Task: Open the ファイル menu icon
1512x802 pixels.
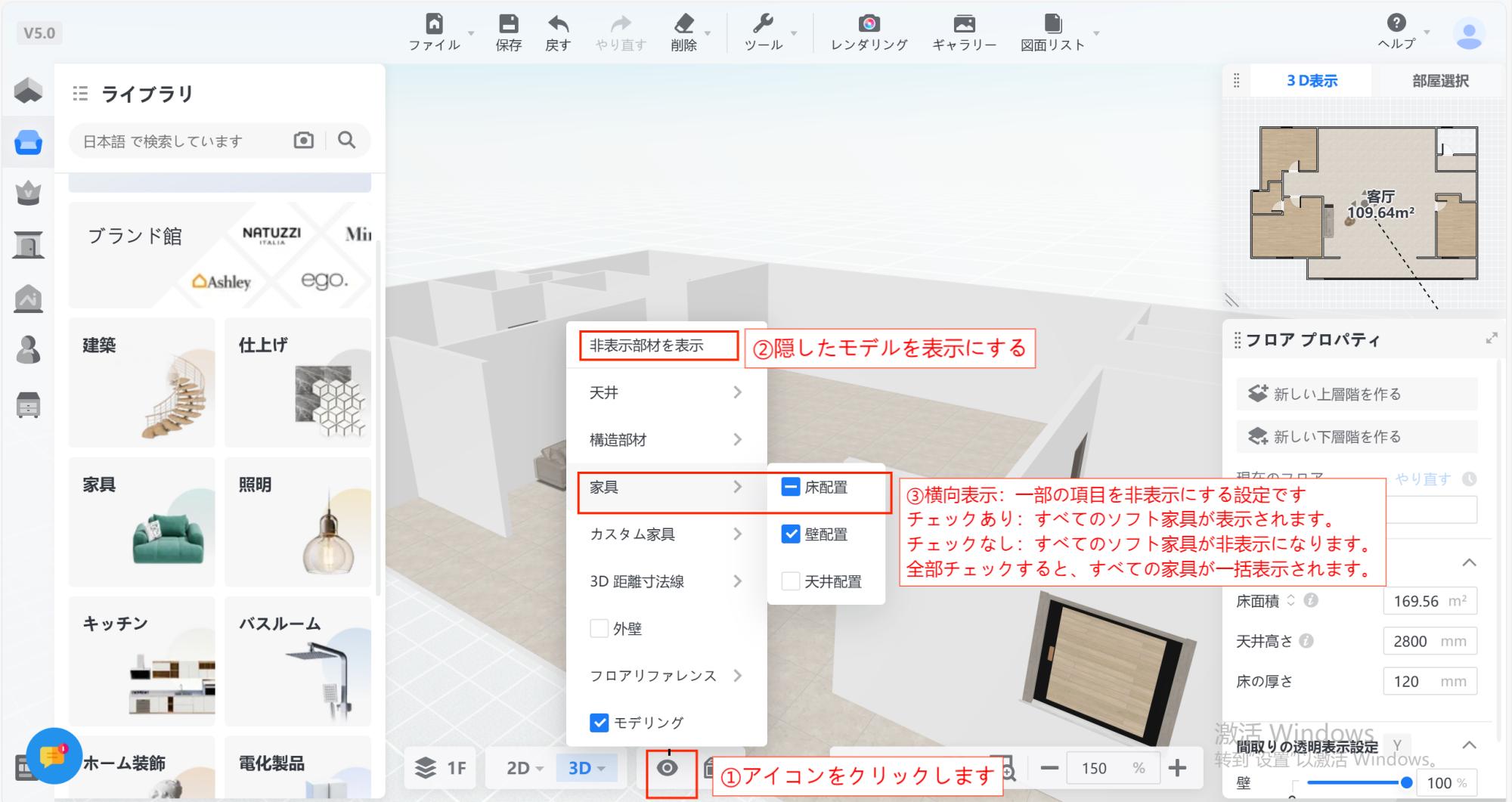Action: tap(435, 23)
